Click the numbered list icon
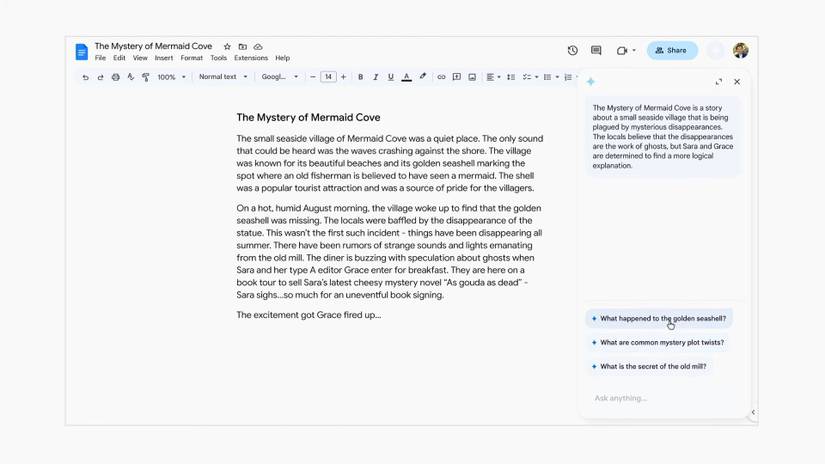Viewport: 825px width, 464px height. click(568, 77)
